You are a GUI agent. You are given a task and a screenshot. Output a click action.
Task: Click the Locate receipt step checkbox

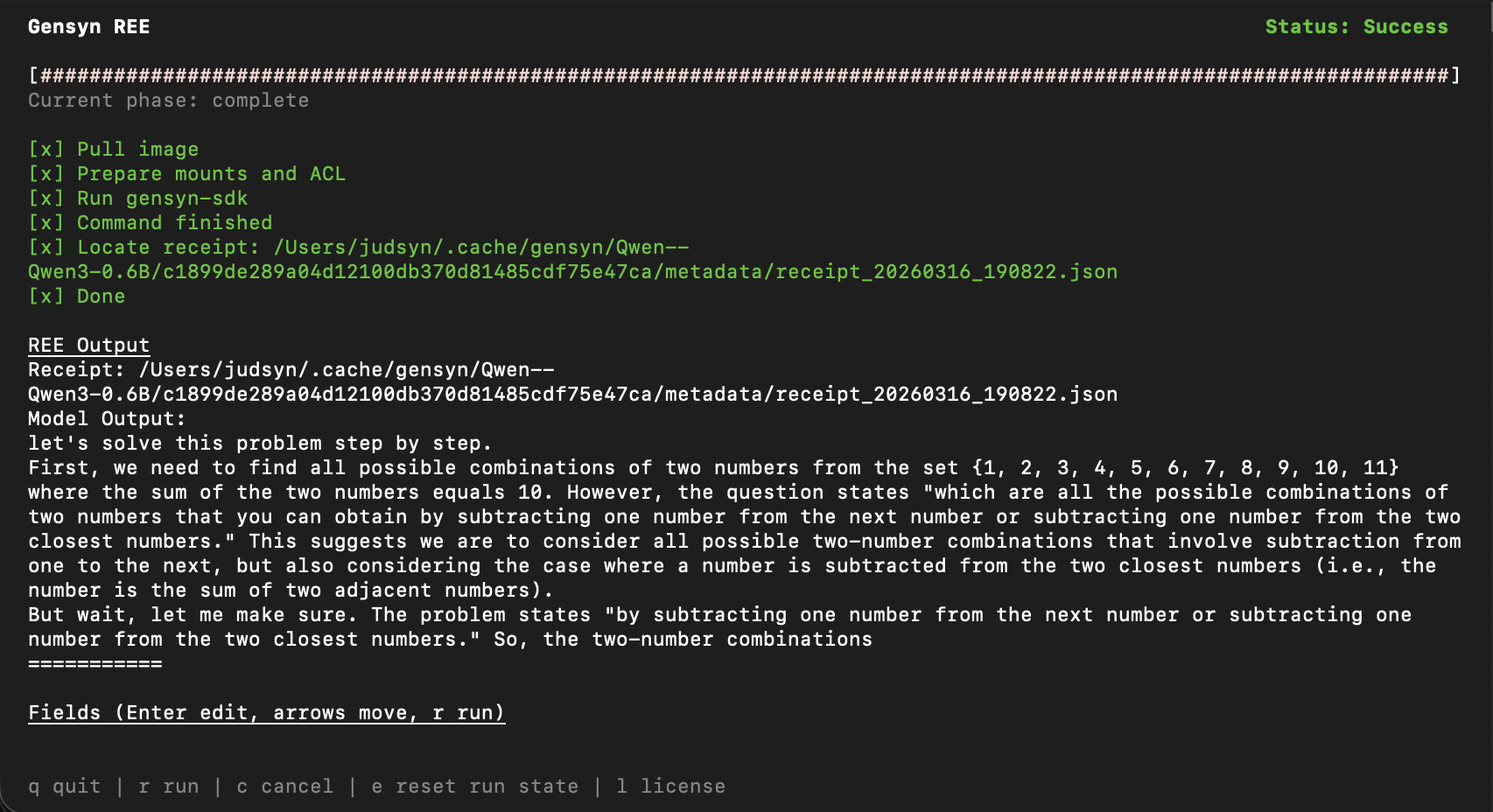point(46,248)
